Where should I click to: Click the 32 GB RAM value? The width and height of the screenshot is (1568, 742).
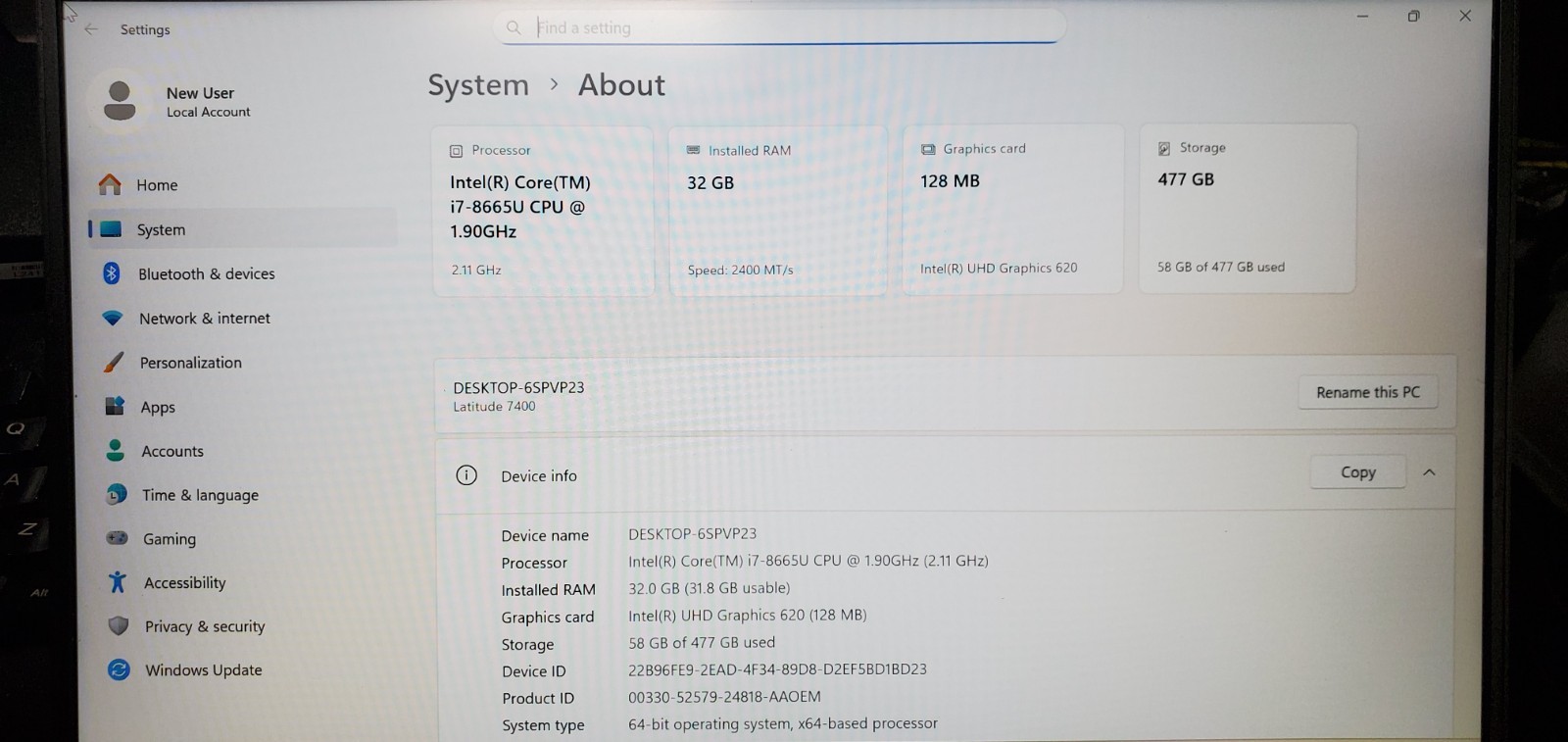pos(710,183)
